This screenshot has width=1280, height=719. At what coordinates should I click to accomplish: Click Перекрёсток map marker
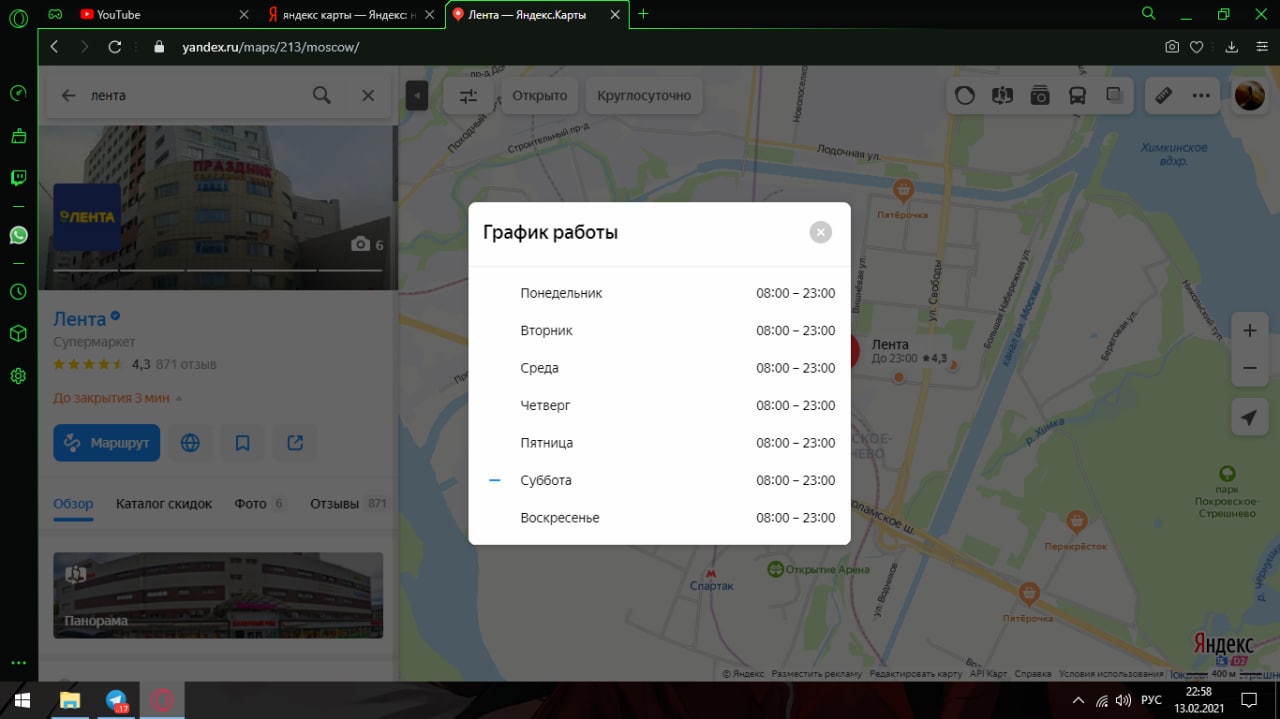[x=1076, y=522]
